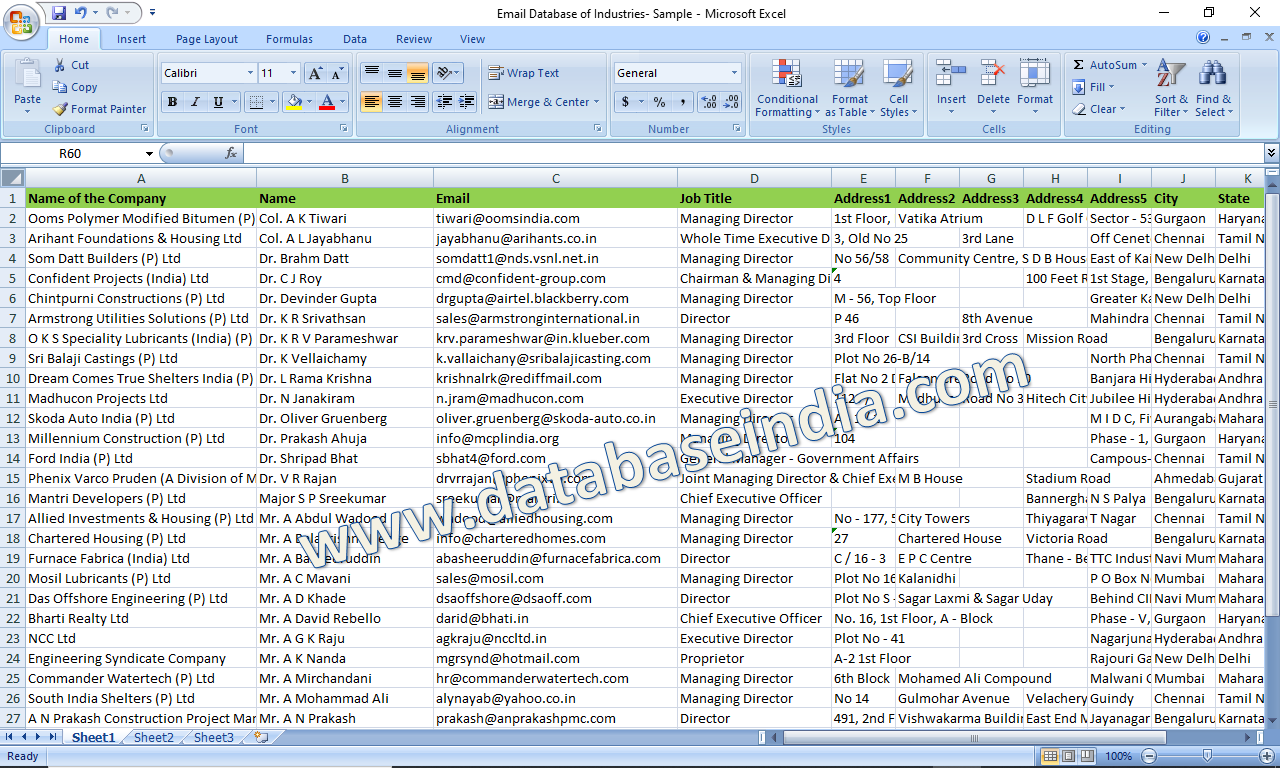Open the AutoSum function
Screen dimensions: 1280x768
click(x=1108, y=64)
